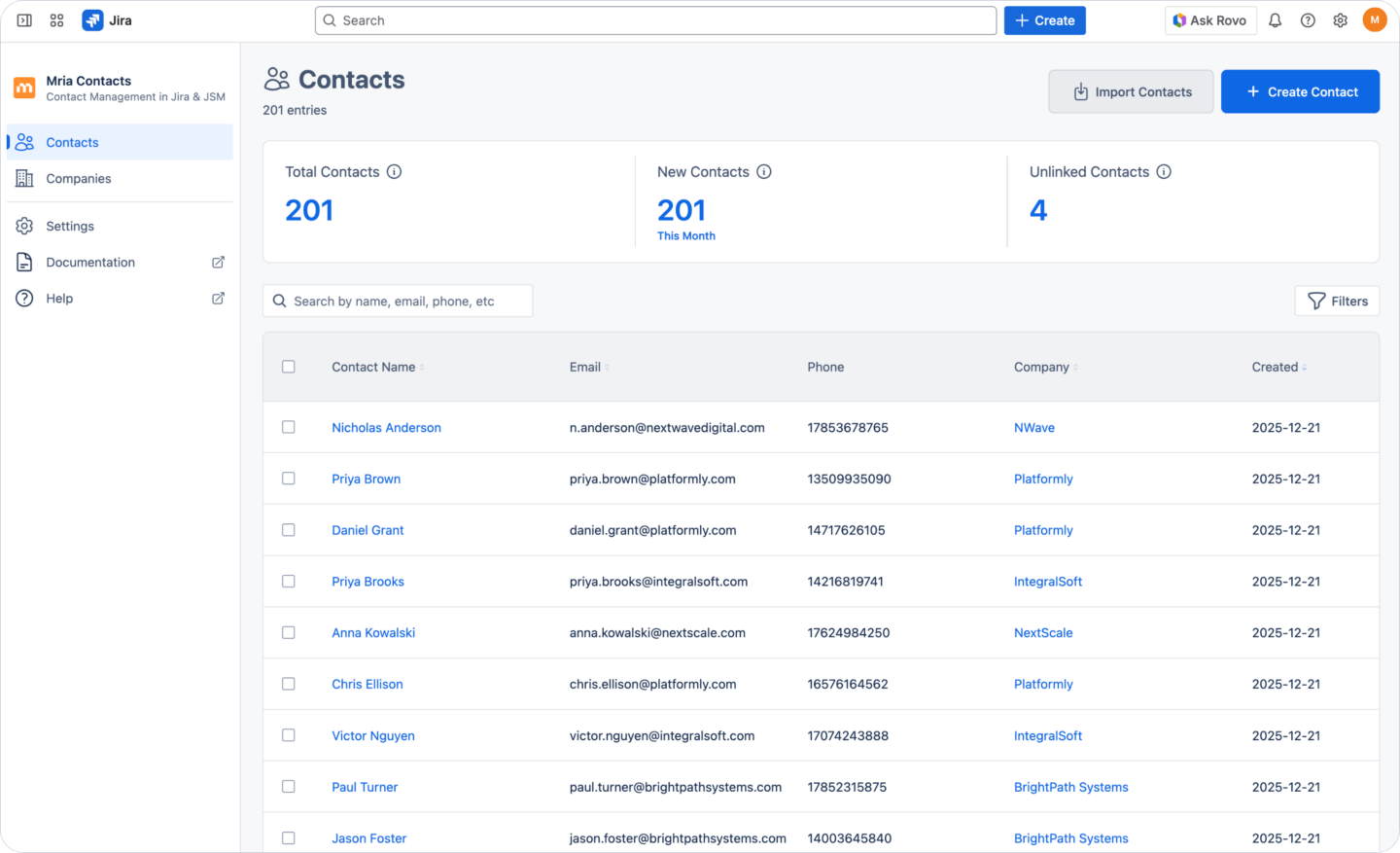This screenshot has width=1400, height=853.
Task: Open notifications bell in top bar
Action: coord(1275,19)
